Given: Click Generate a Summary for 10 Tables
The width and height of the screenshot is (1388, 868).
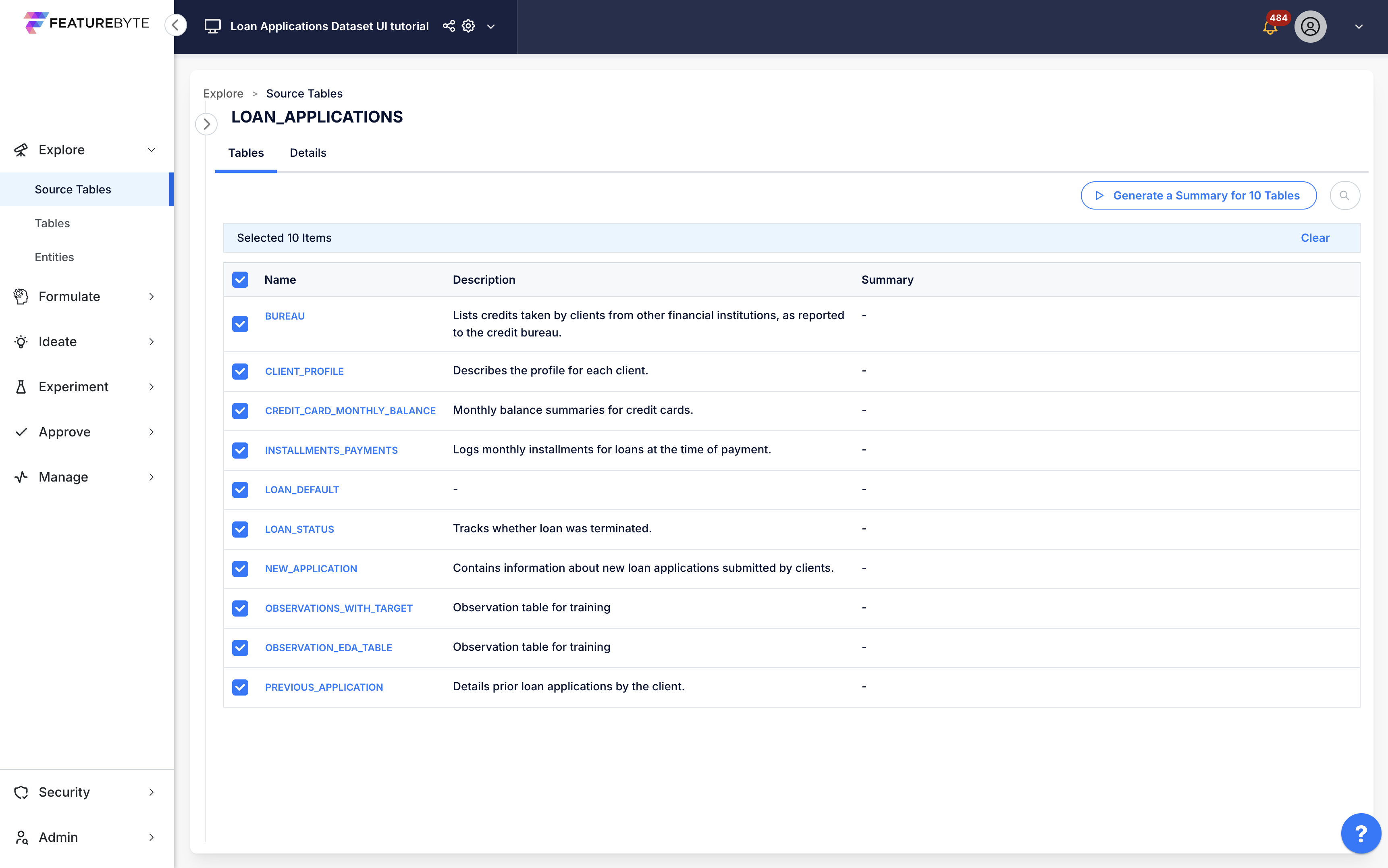Looking at the screenshot, I should [1198, 195].
